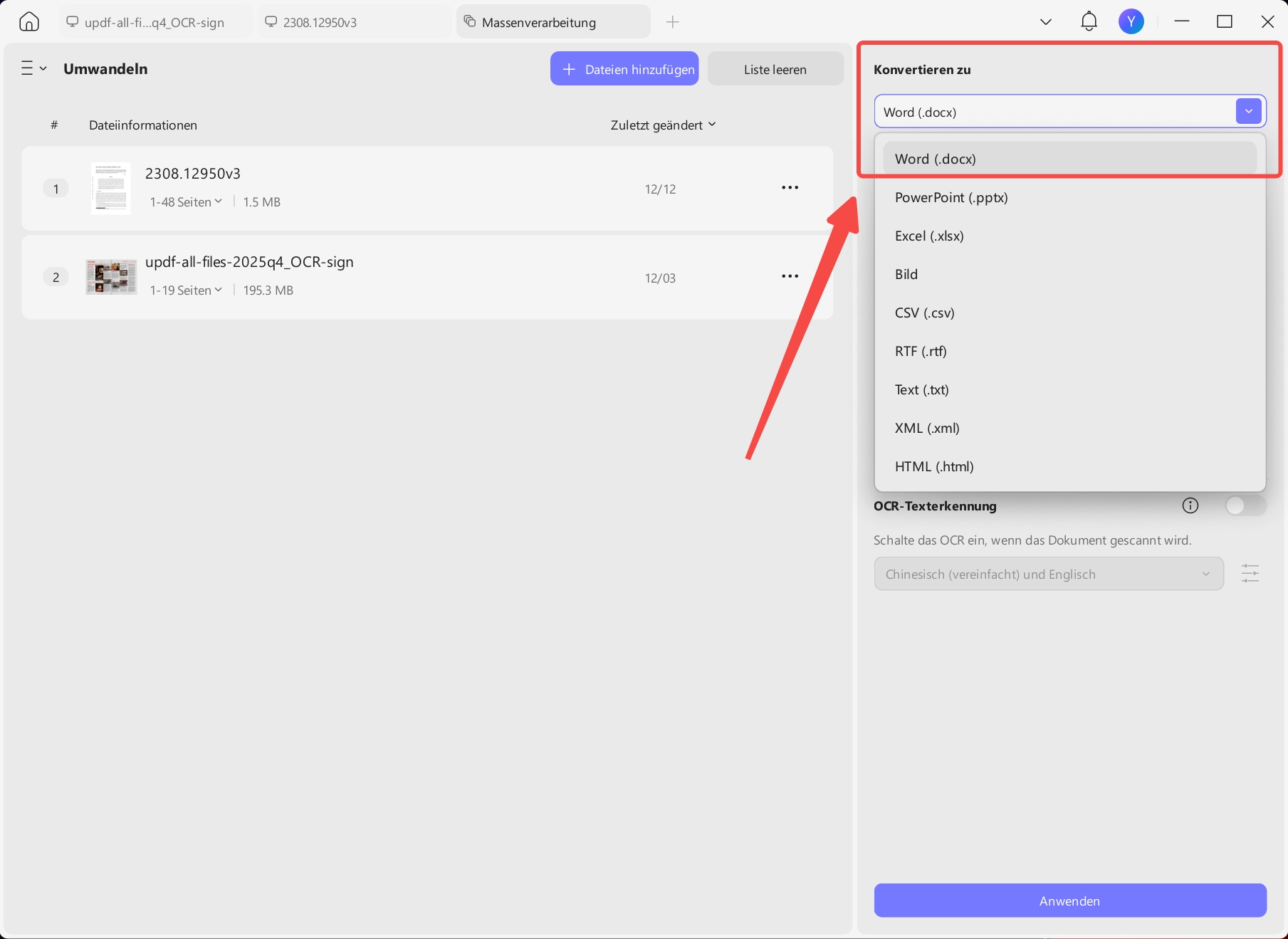Expand the 1-48 Seiten page range
Image resolution: width=1288 pixels, height=939 pixels.
click(186, 202)
